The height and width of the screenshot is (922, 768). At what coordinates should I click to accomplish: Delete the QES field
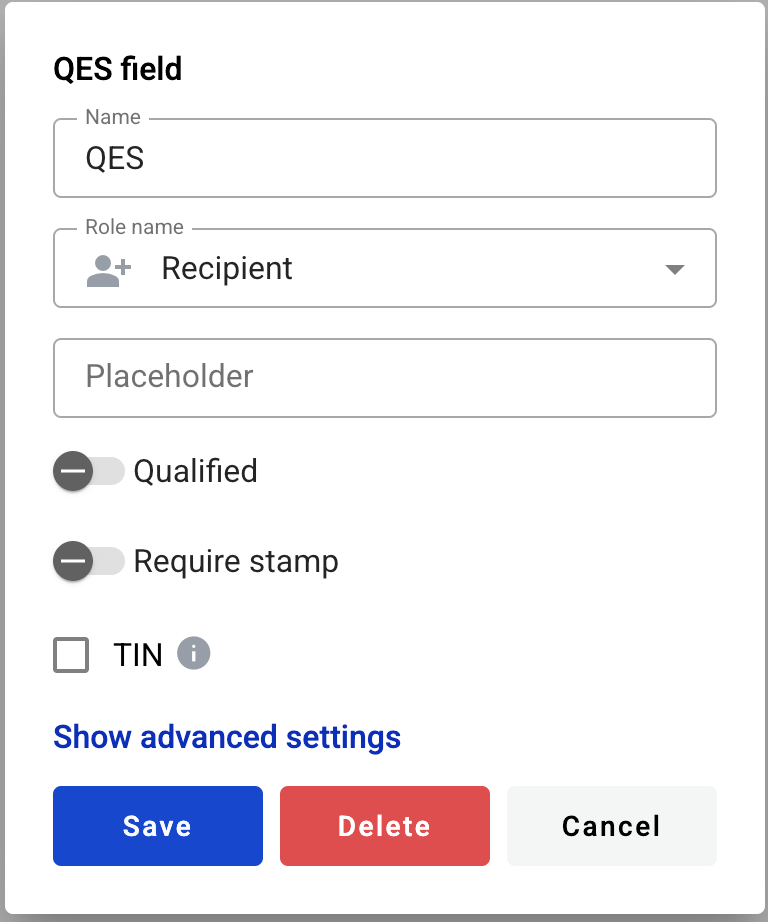point(384,825)
